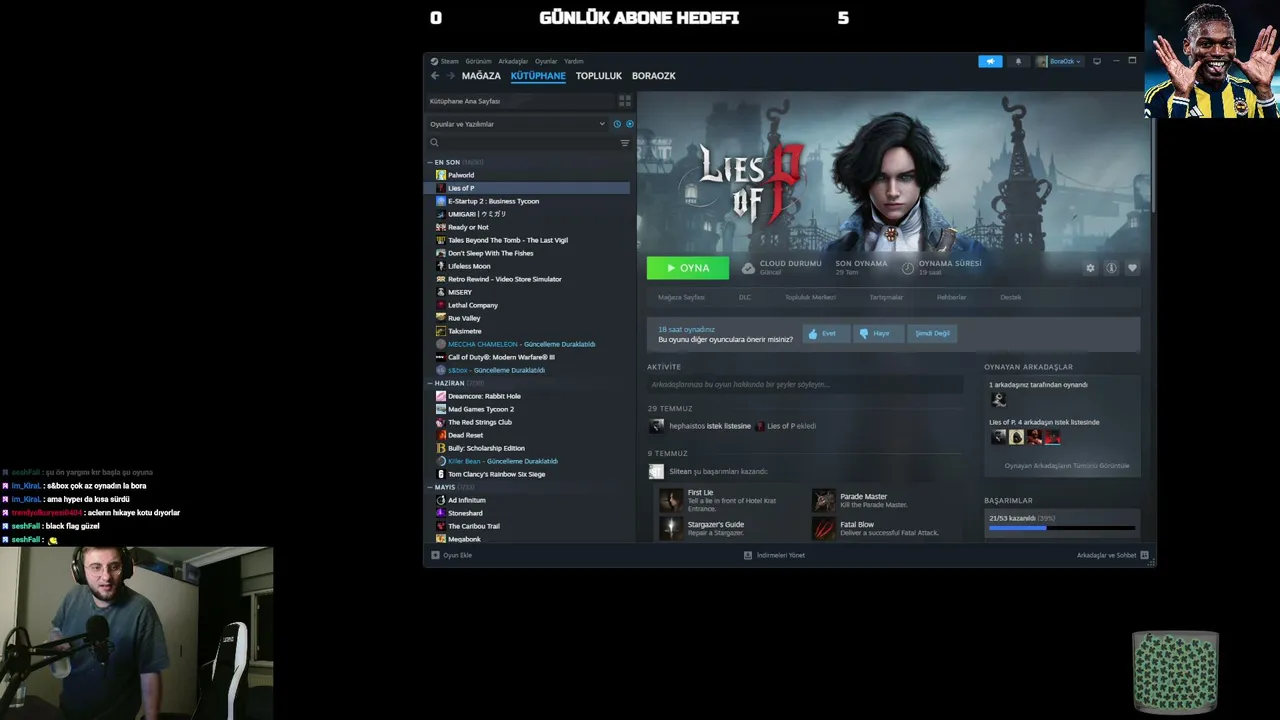Open Lies of P settings gear
Image resolution: width=1280 pixels, height=720 pixels.
pos(1090,268)
